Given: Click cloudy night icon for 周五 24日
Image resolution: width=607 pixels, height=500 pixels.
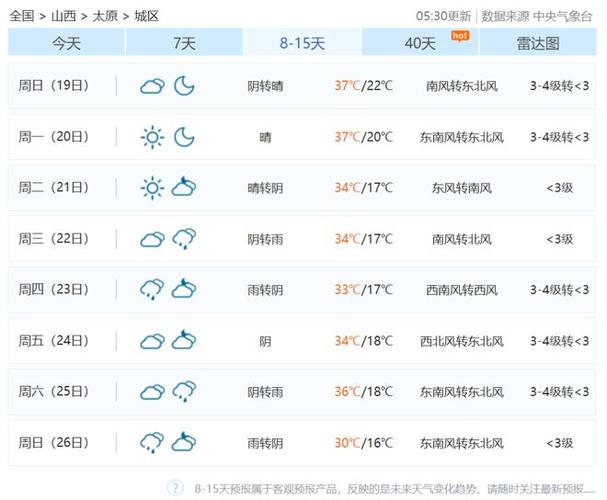Looking at the screenshot, I should tap(184, 339).
